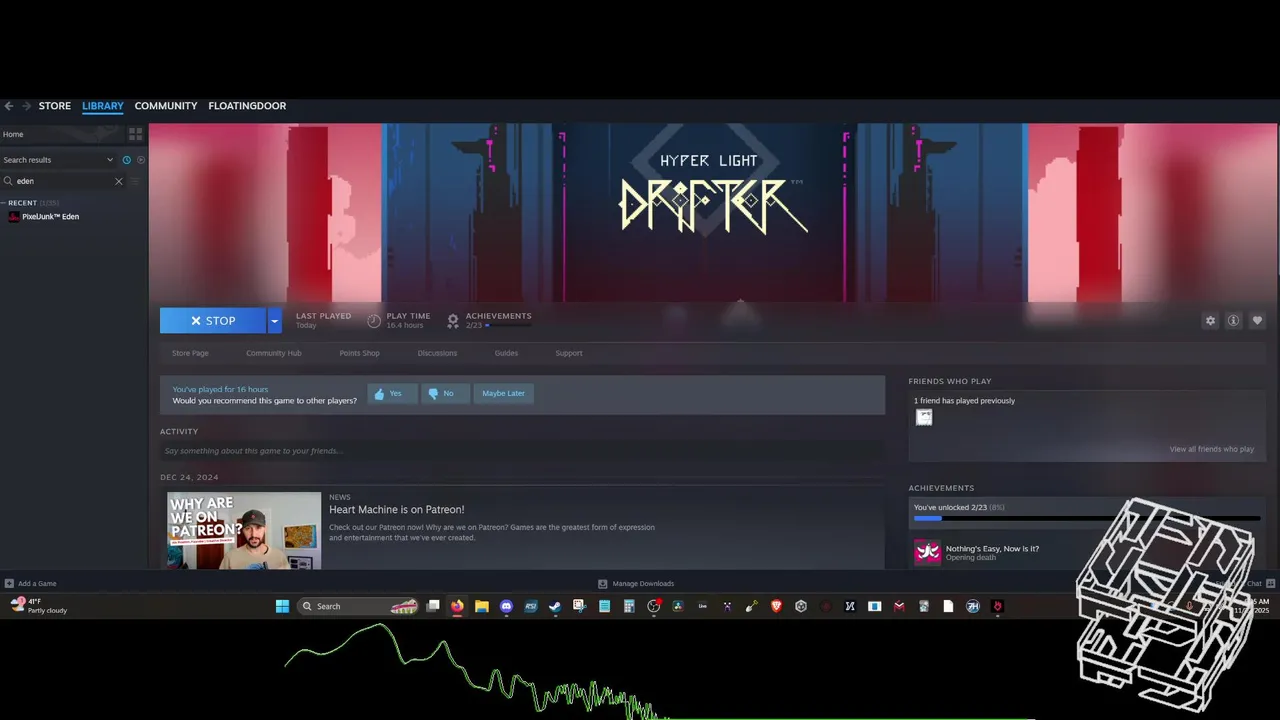
Task: Collapse the RECENT category
Action: tap(4, 203)
